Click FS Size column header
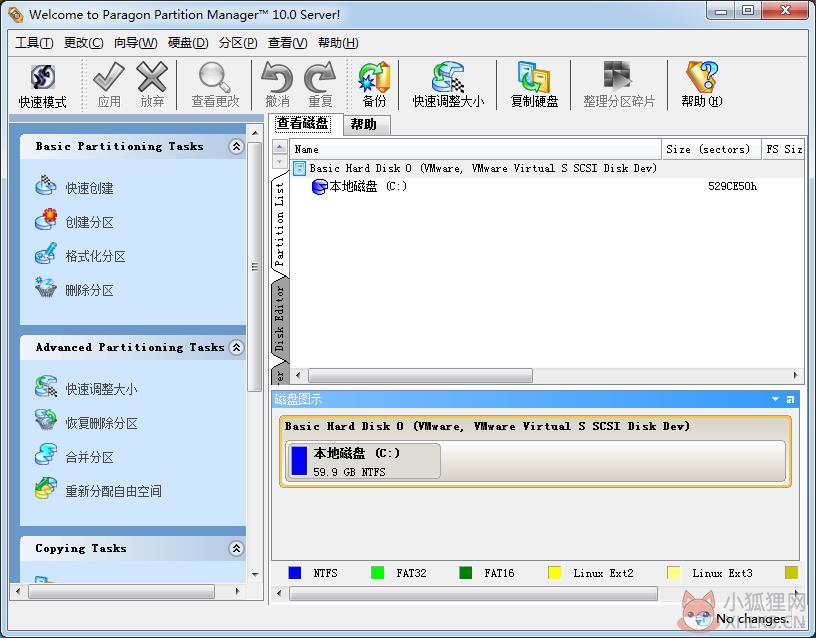This screenshot has height=638, width=816. (x=783, y=149)
